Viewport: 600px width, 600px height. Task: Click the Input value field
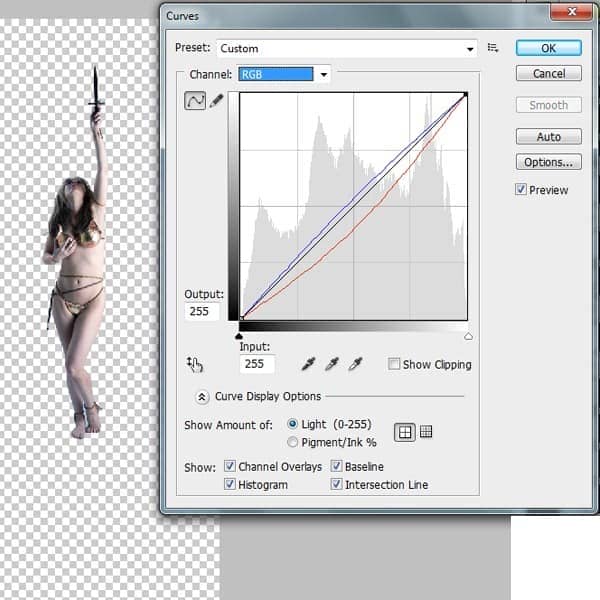(x=256, y=364)
